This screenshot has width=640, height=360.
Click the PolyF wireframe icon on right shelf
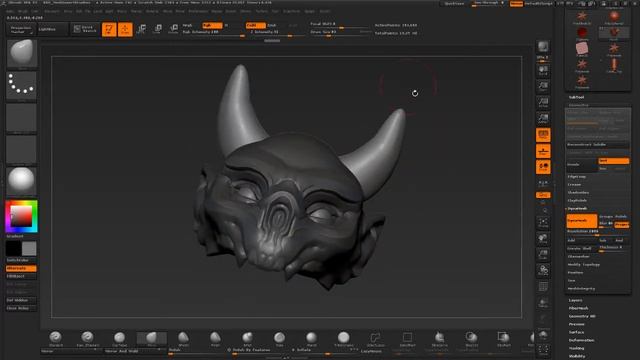[x=543, y=287]
